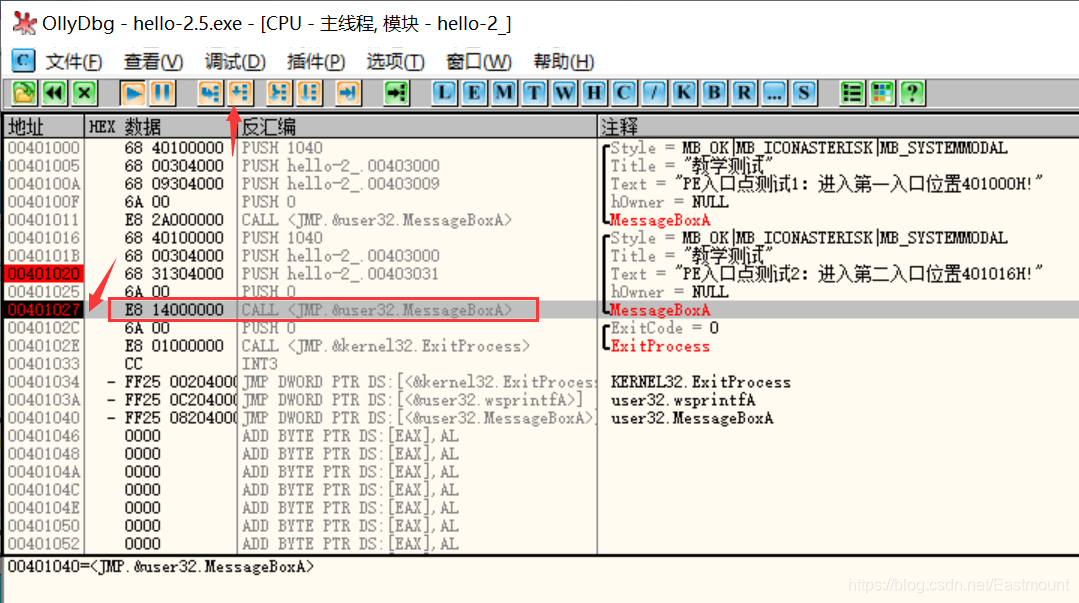Open the 帮助(H) menu
Viewport: 1079px width, 603px height.
pyautogui.click(x=564, y=62)
